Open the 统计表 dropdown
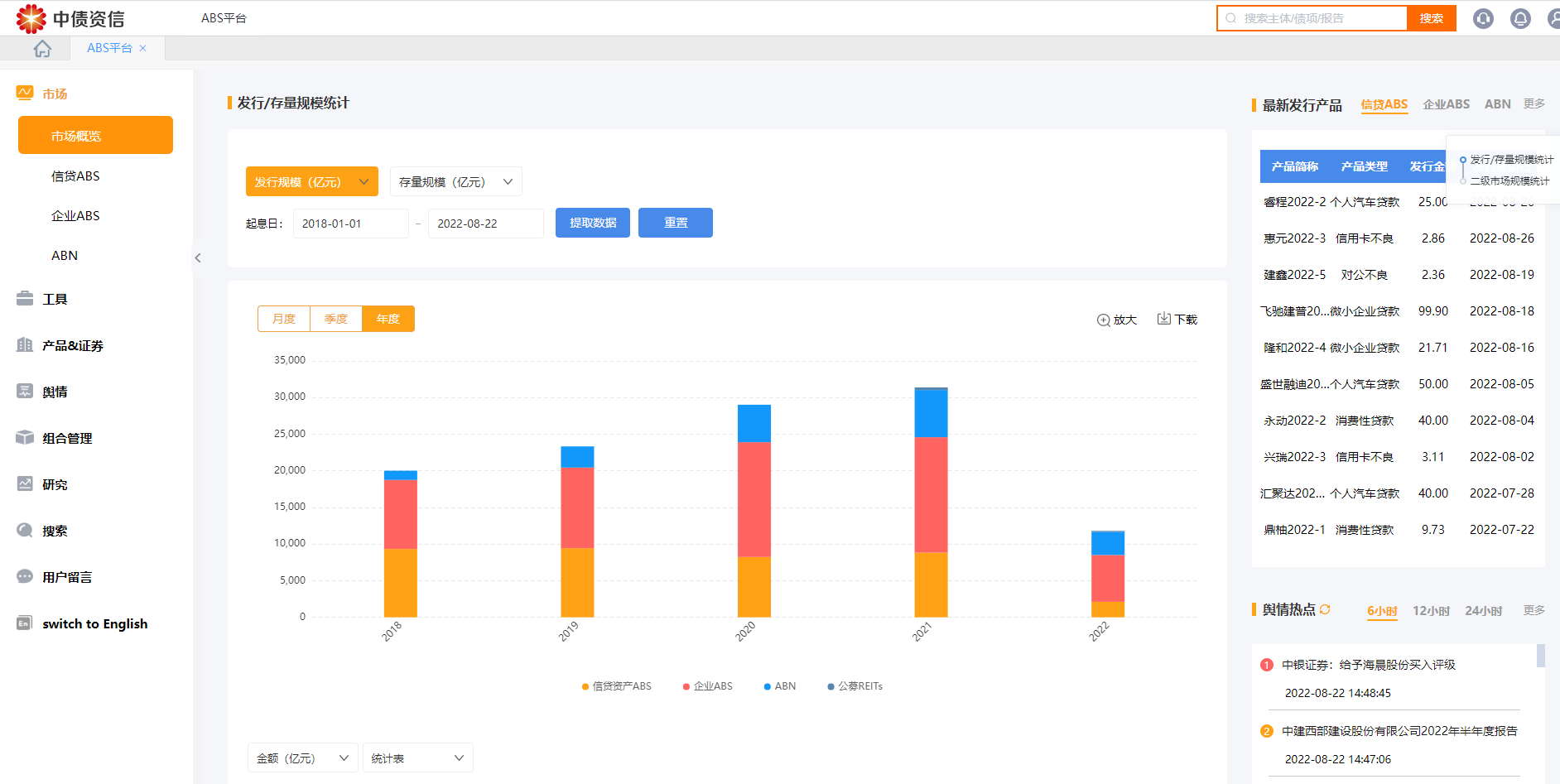Screen dimensions: 1560x784 417,758
